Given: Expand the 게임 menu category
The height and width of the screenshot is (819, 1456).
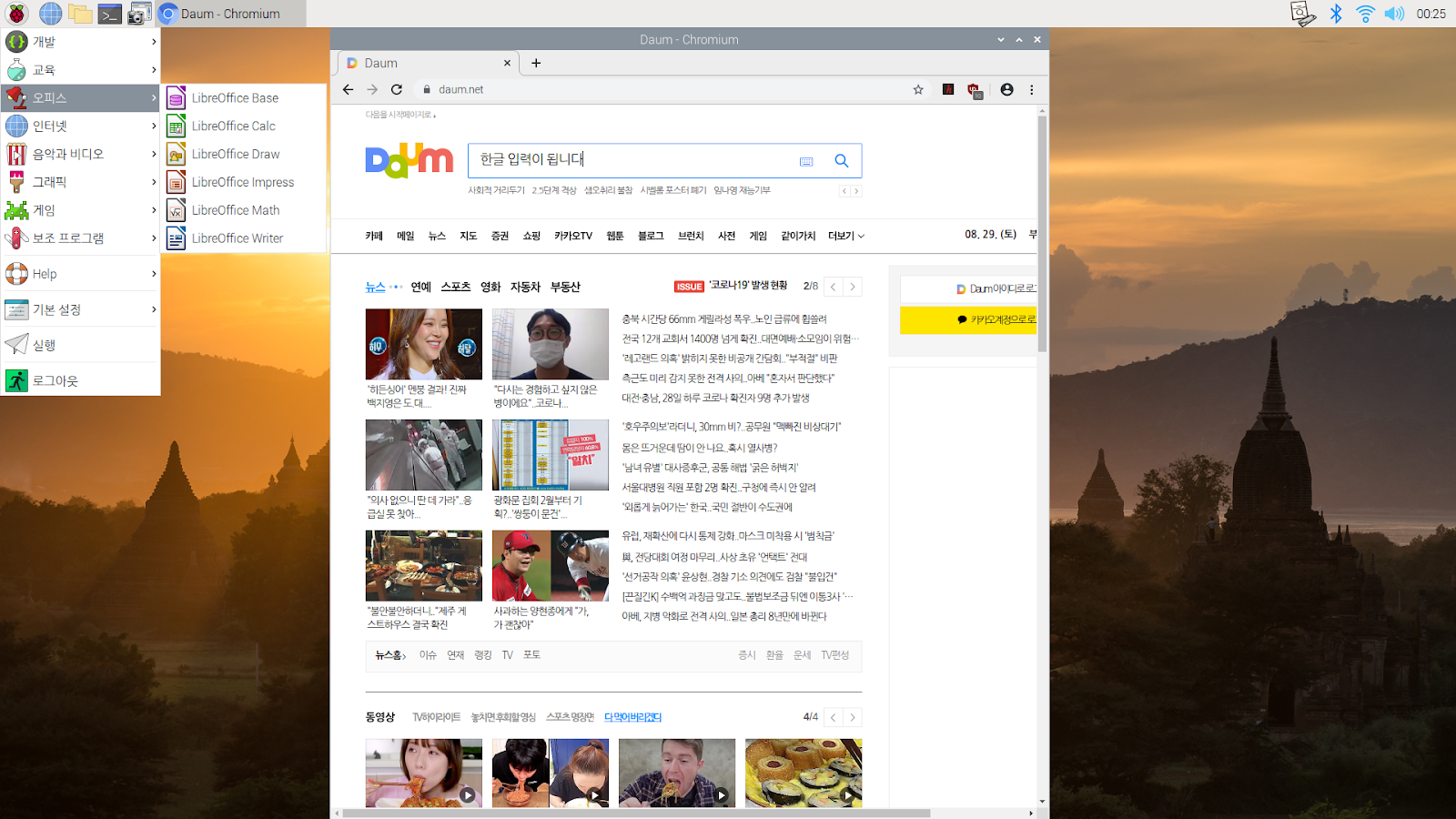Looking at the screenshot, I should (x=81, y=210).
